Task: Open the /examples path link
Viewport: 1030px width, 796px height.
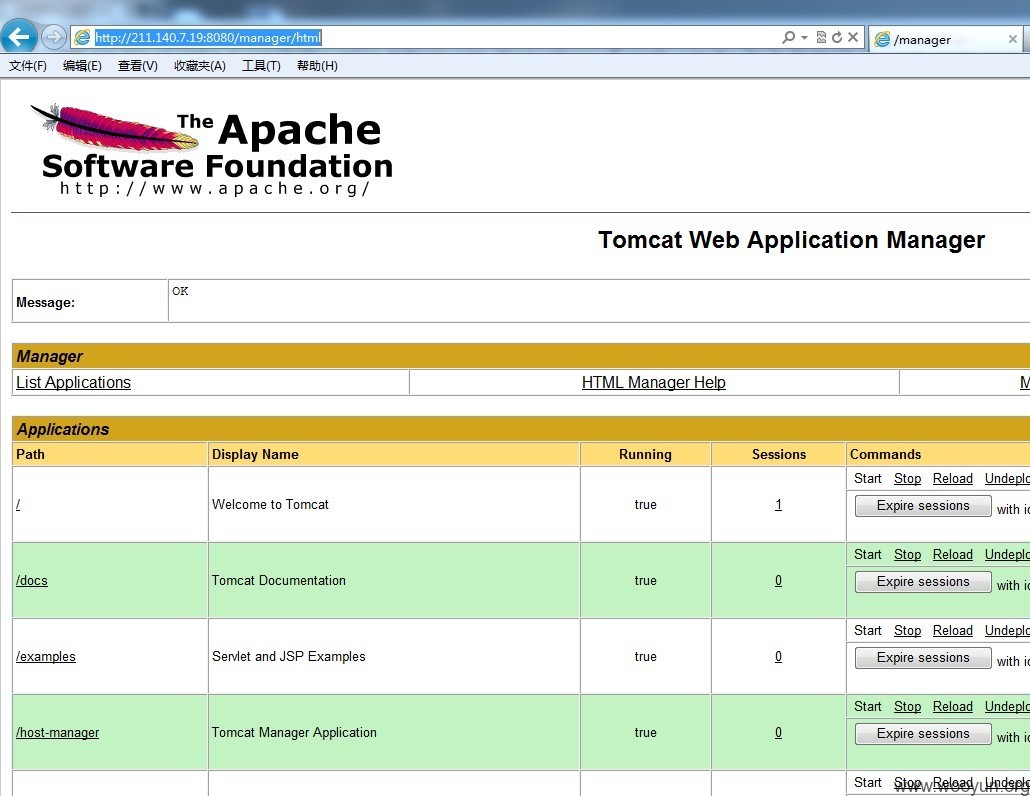Action: click(x=45, y=657)
